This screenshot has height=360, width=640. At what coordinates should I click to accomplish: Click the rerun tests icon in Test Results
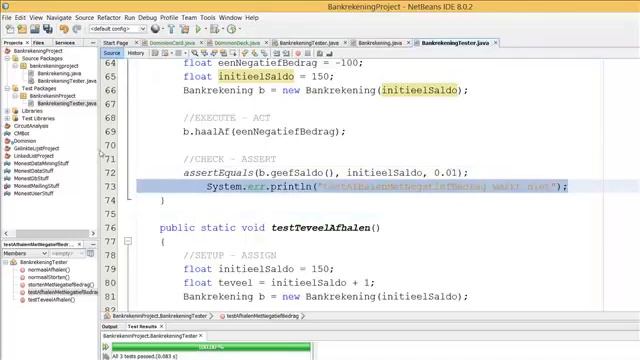point(106,347)
